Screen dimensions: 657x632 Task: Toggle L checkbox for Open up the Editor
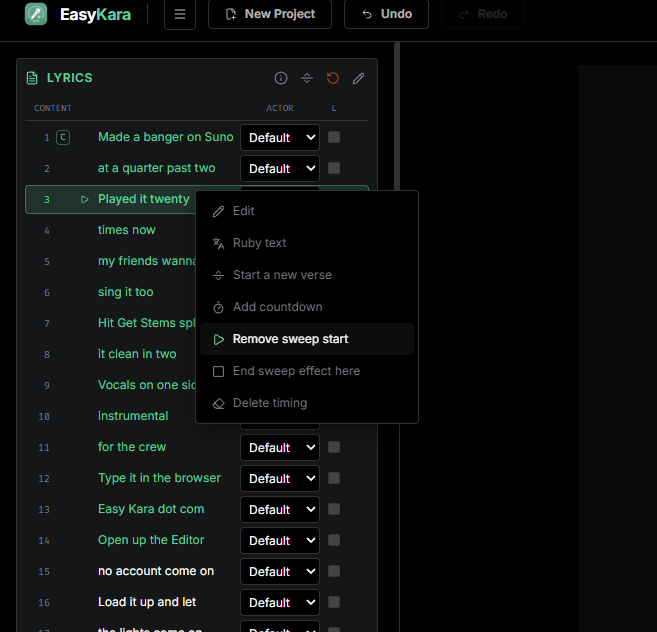[334, 540]
